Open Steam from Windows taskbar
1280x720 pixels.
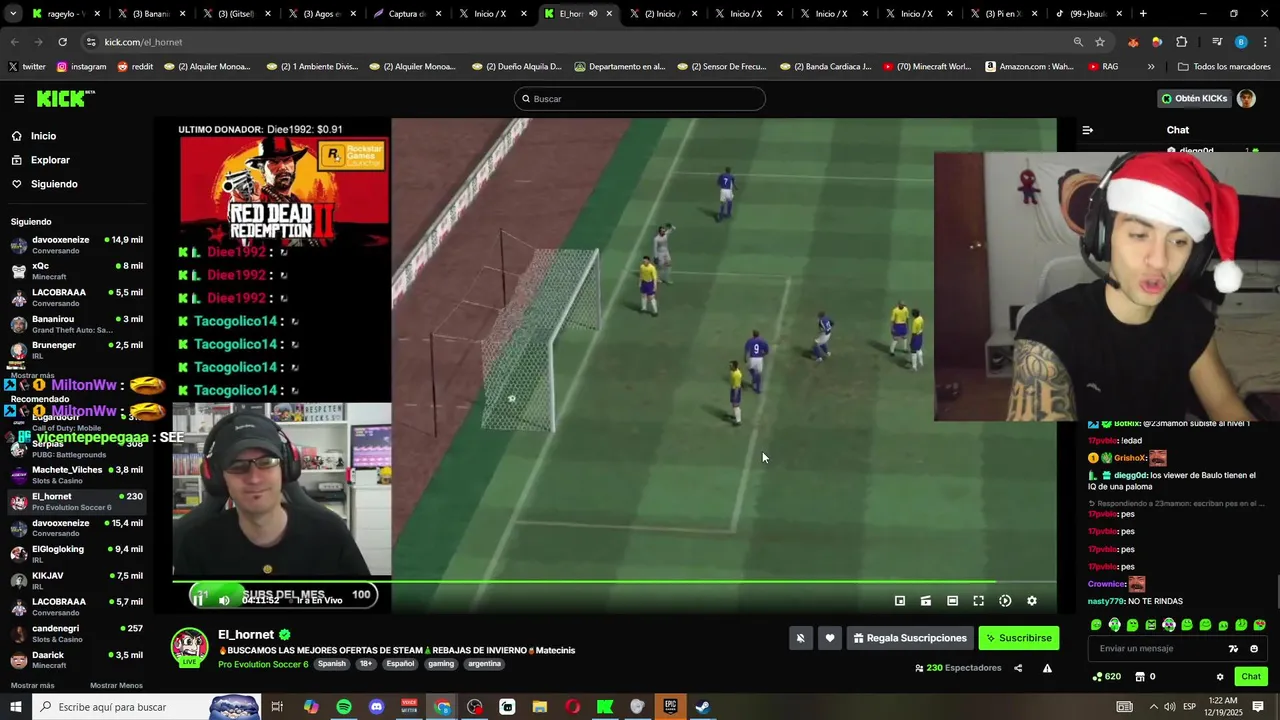703,707
